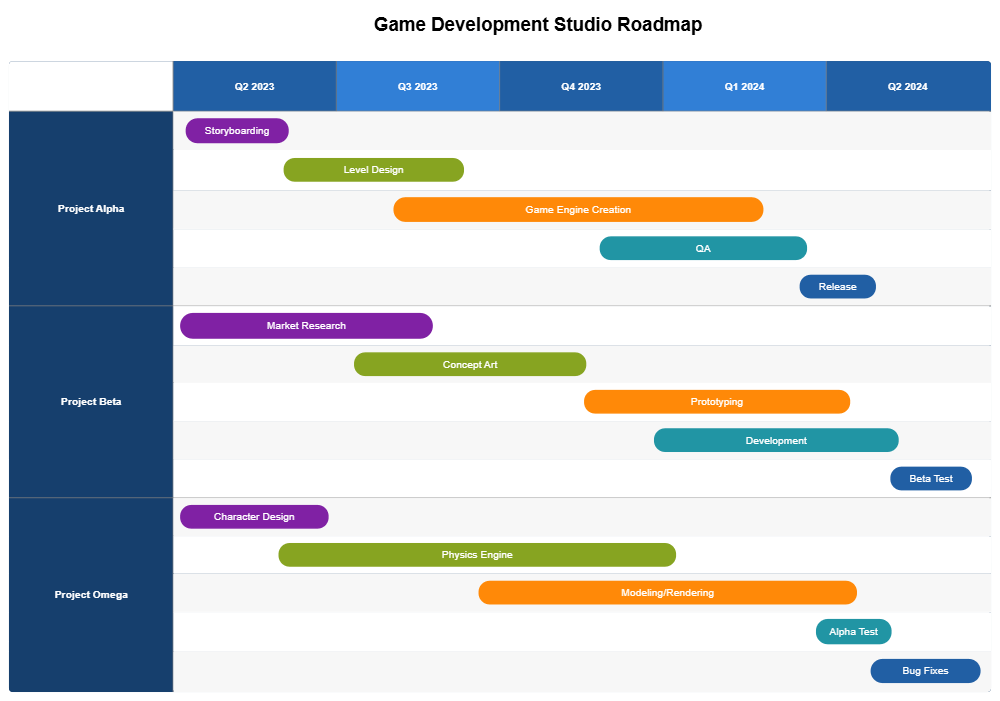Select the Character Design task
This screenshot has height=701, width=1000.
(x=254, y=516)
